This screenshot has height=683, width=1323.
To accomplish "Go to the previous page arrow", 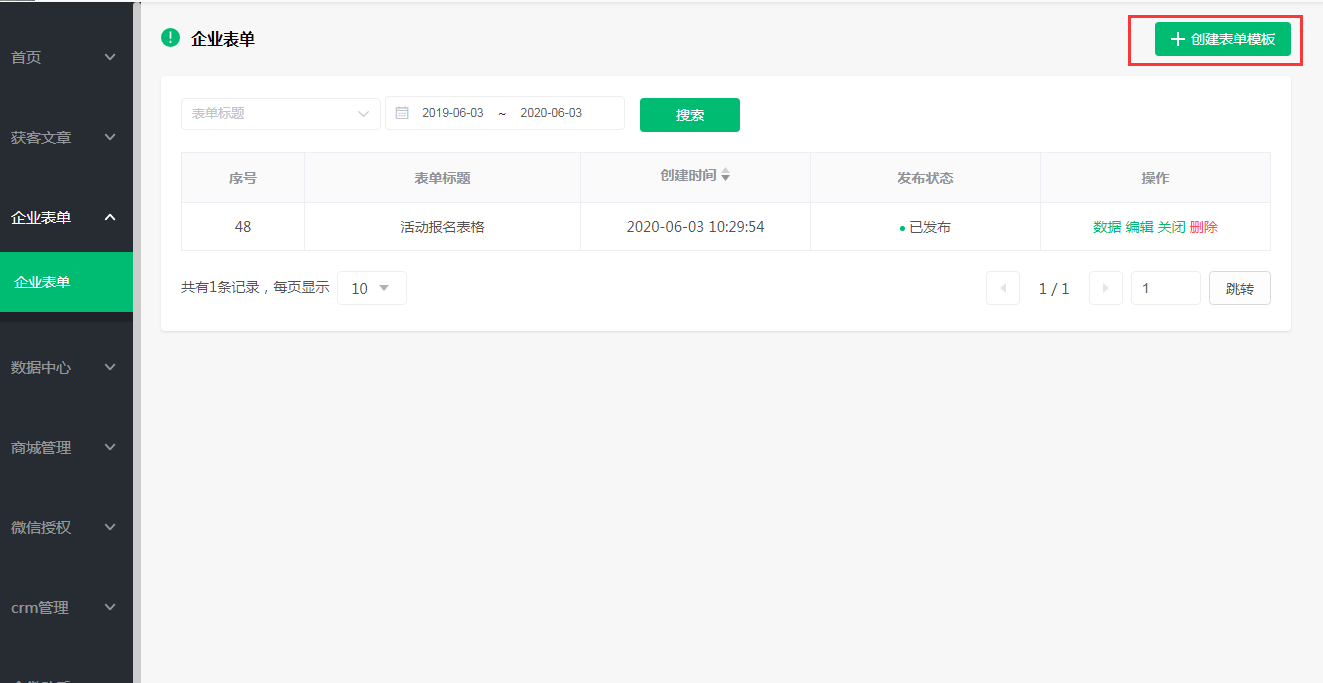I will [1003, 288].
